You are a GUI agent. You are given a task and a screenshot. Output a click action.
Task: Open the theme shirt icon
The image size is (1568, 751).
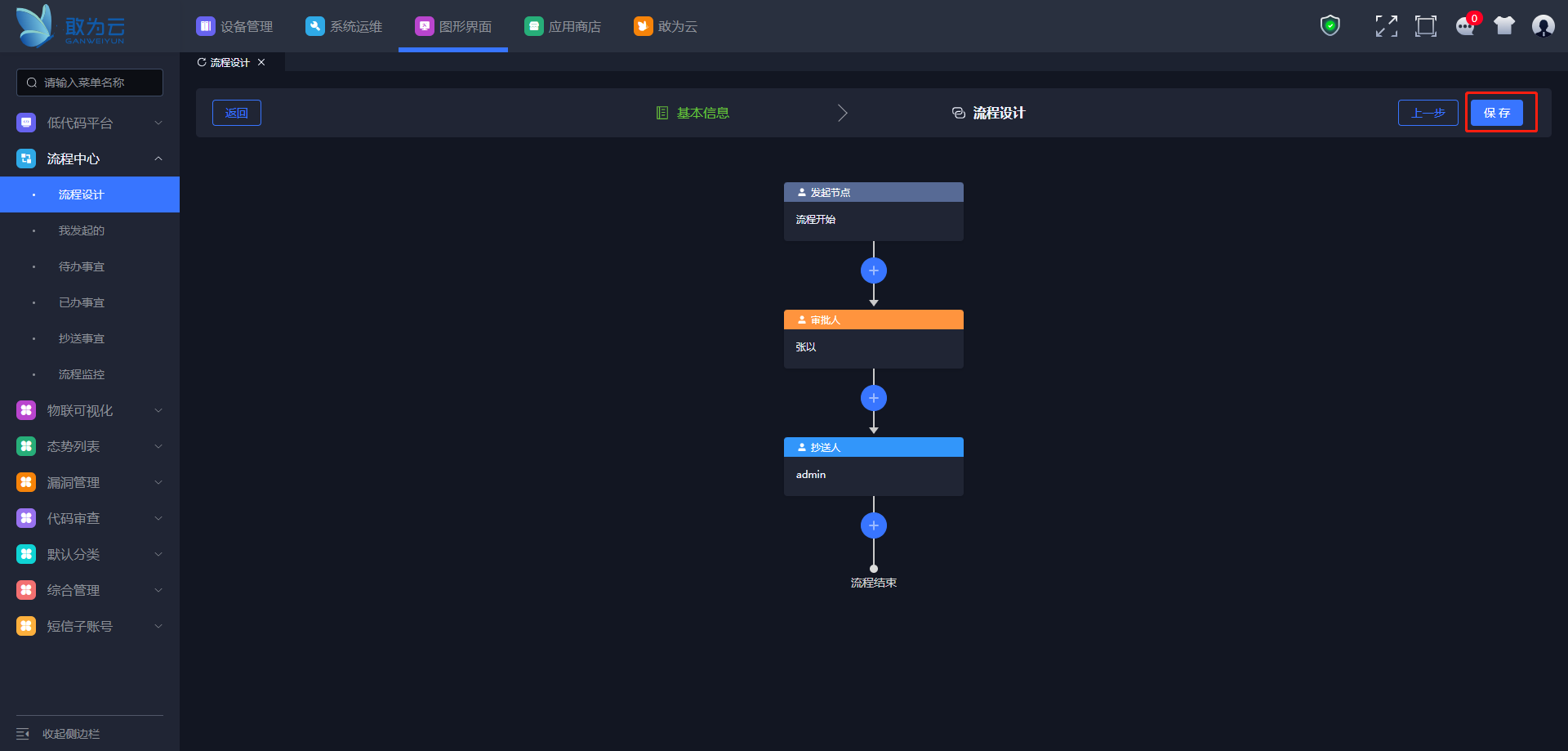click(x=1504, y=26)
